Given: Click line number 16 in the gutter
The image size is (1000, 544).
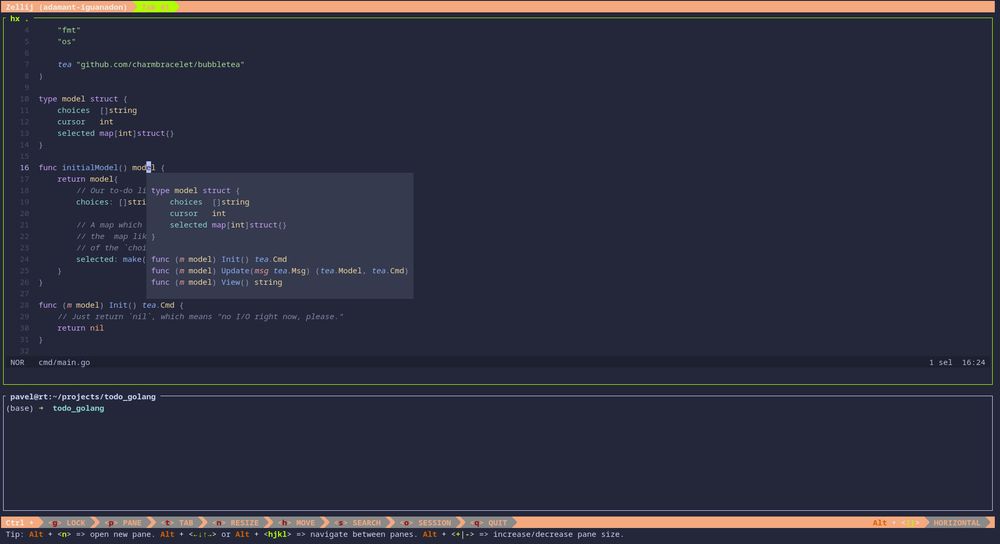Looking at the screenshot, I should pyautogui.click(x=24, y=168).
